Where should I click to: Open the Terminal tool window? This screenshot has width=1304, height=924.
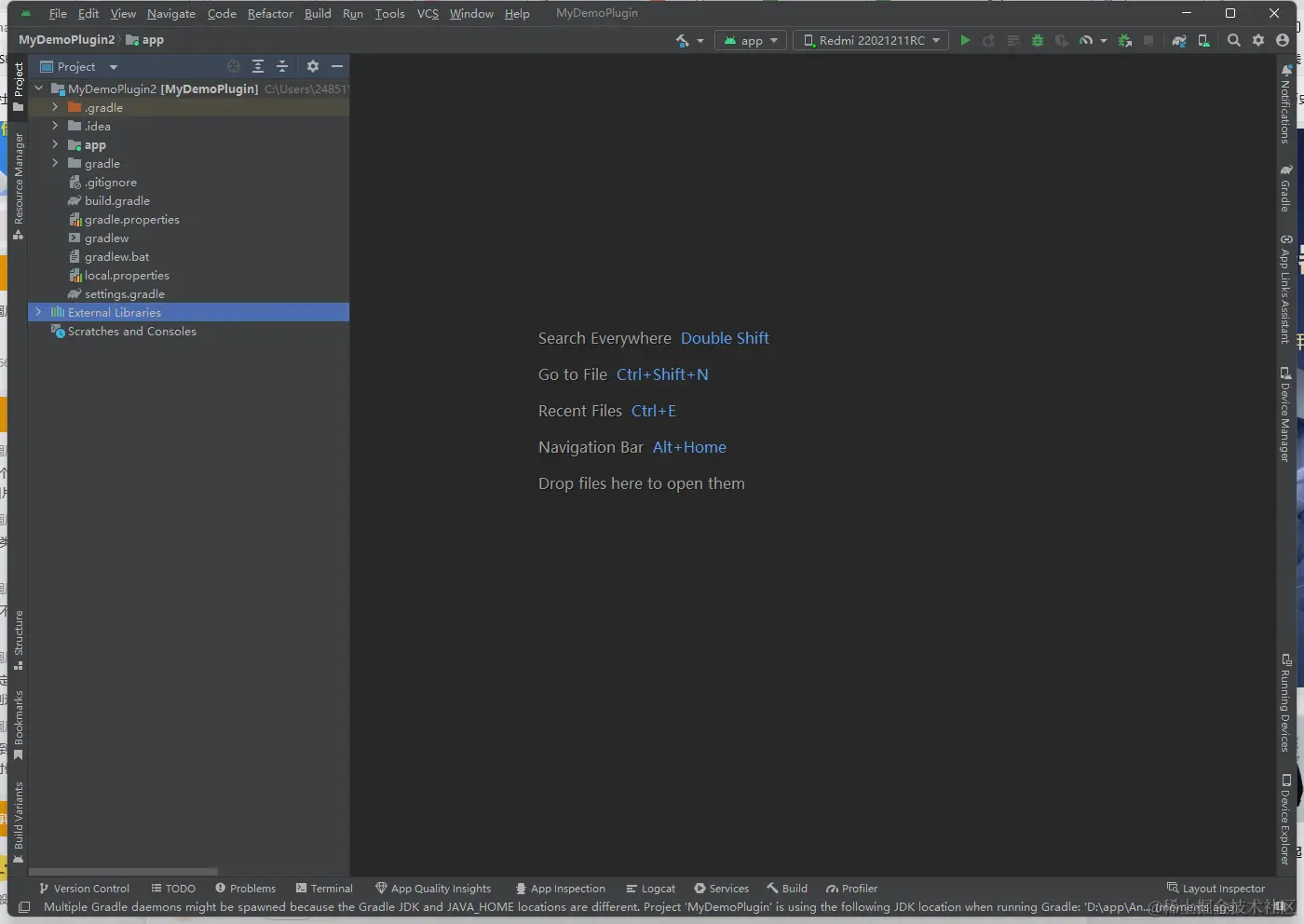pos(324,889)
